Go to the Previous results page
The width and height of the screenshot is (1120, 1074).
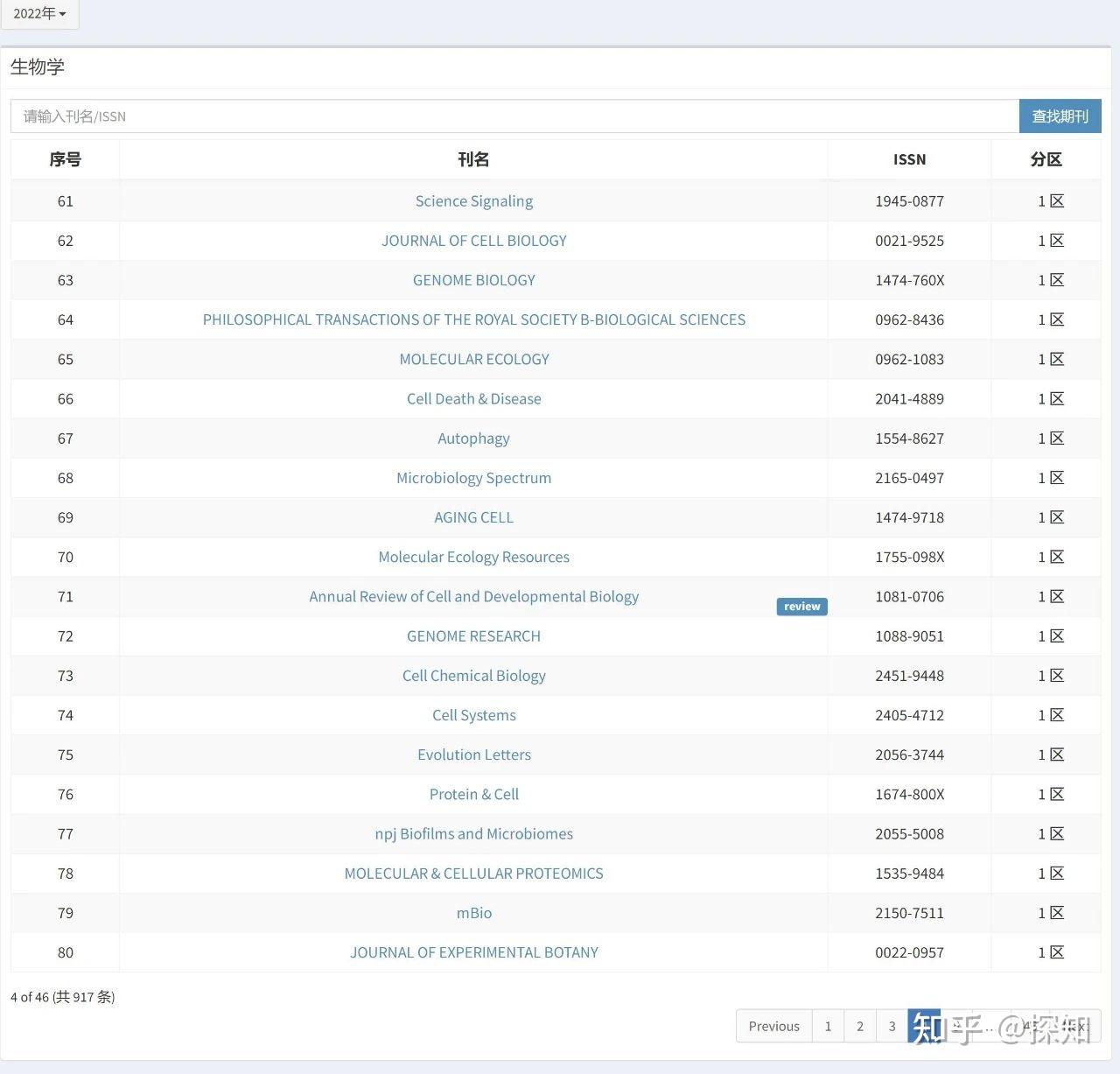click(x=774, y=1026)
